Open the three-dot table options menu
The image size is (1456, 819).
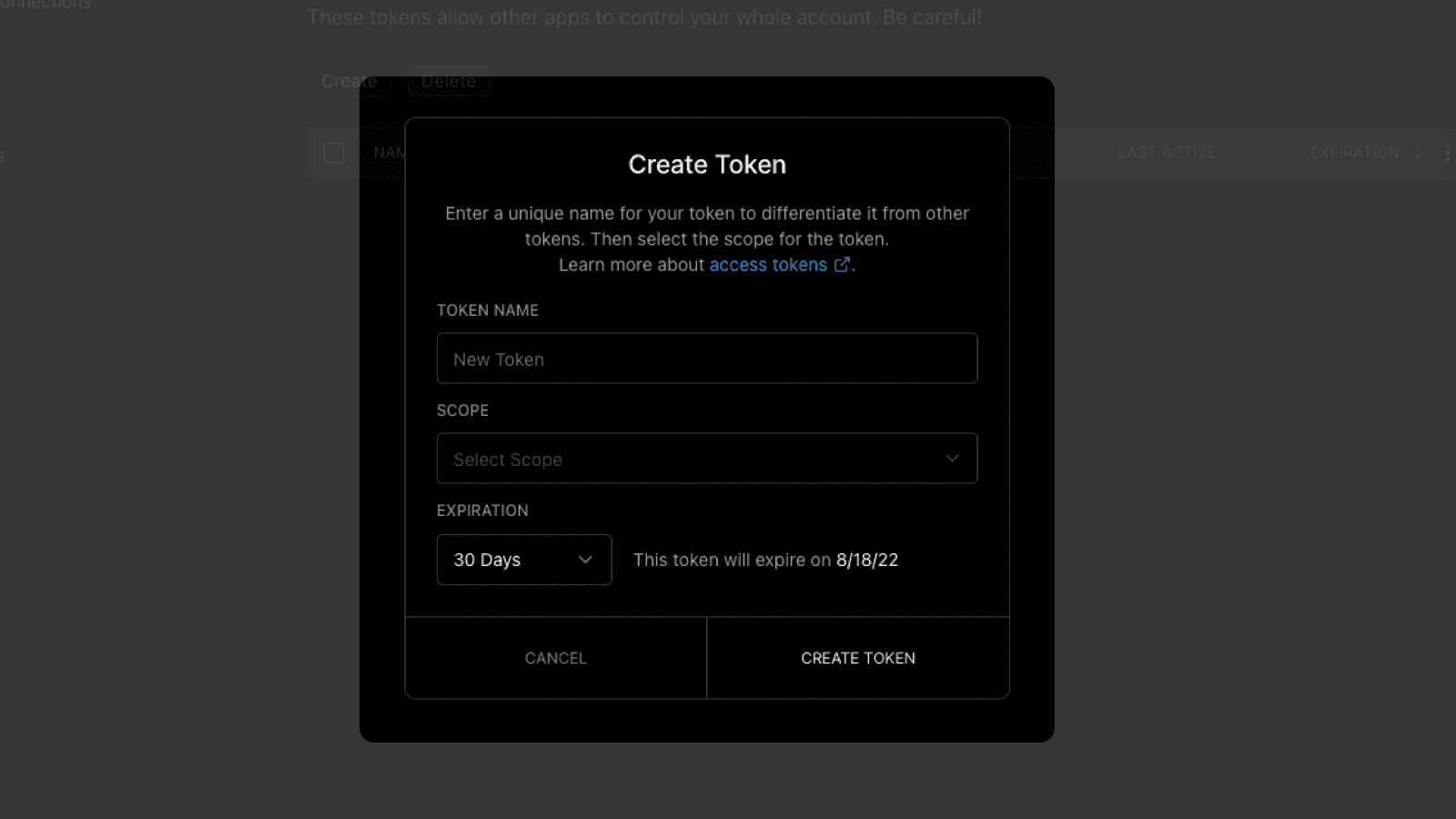[1447, 153]
